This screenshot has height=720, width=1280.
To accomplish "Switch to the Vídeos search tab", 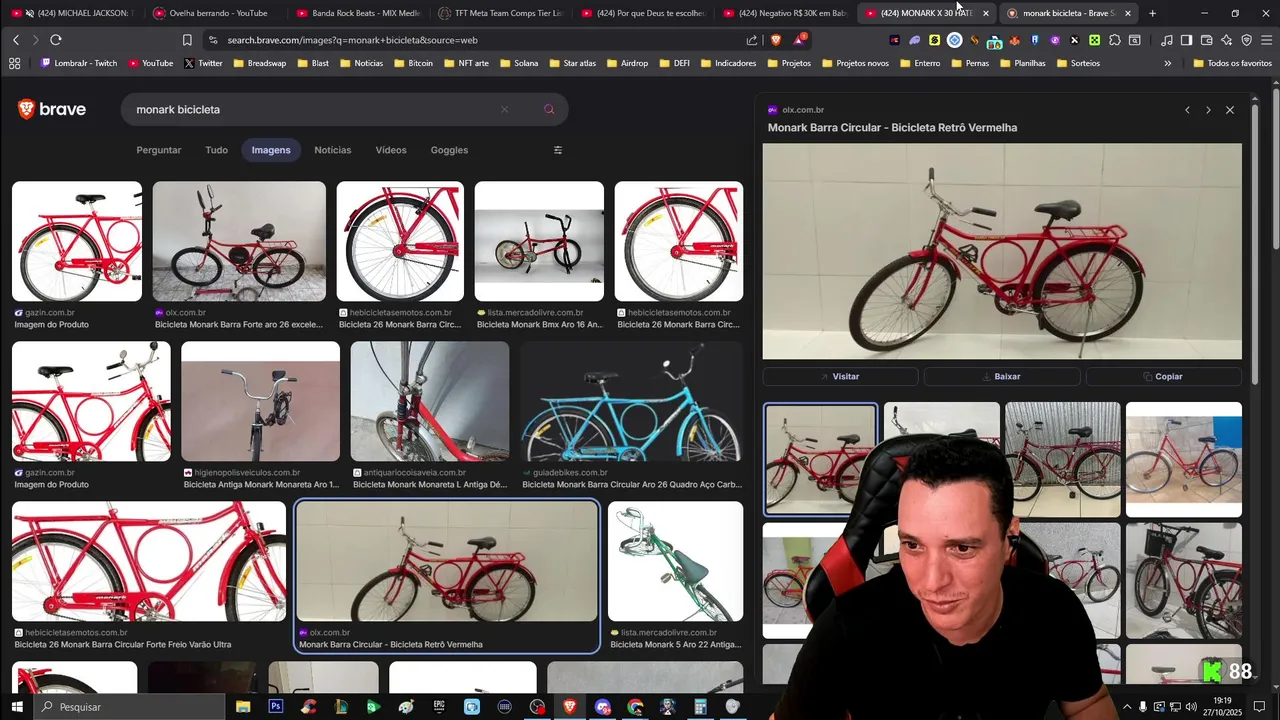I will (x=391, y=150).
